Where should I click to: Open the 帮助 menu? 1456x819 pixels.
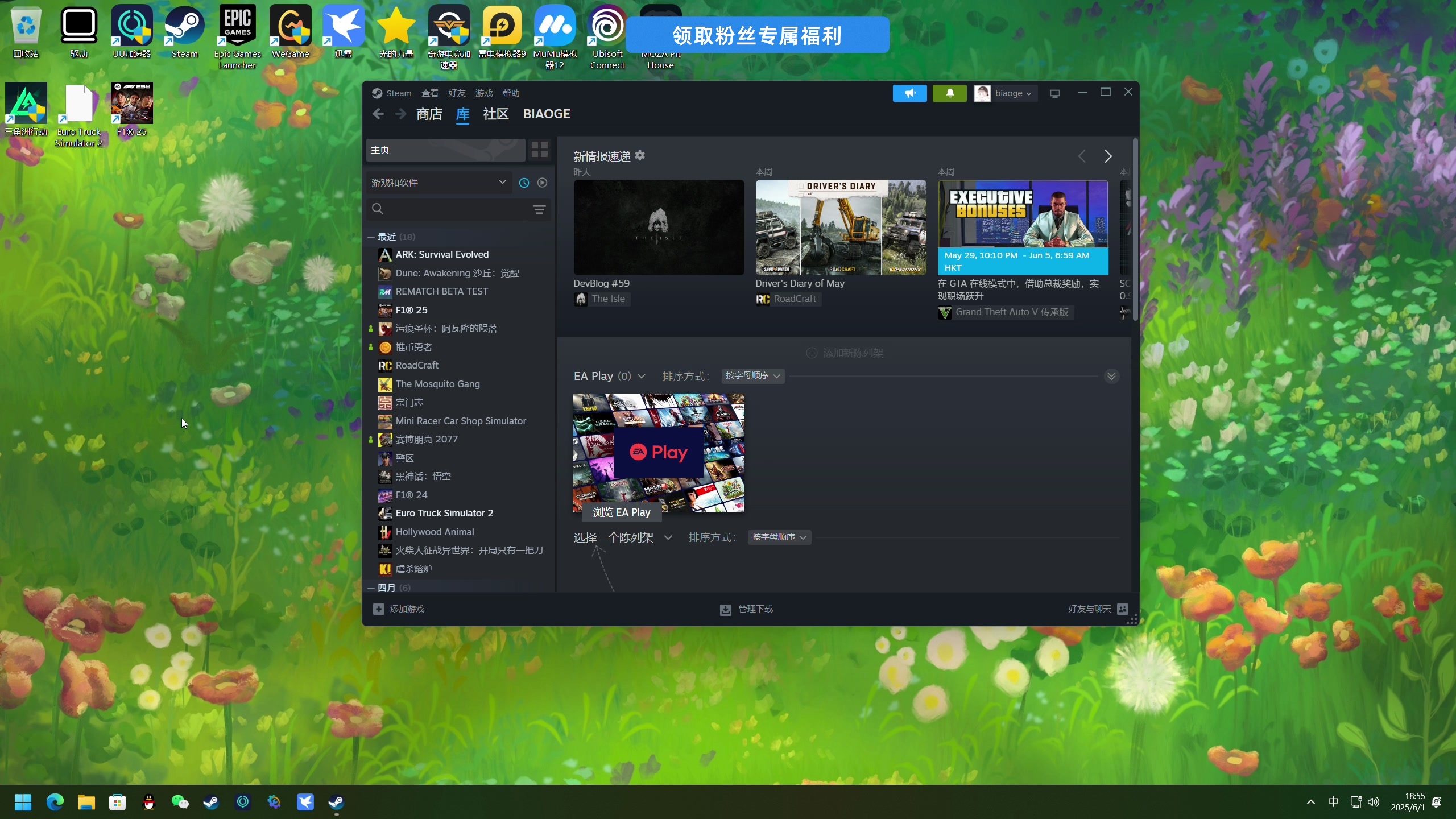(x=511, y=93)
